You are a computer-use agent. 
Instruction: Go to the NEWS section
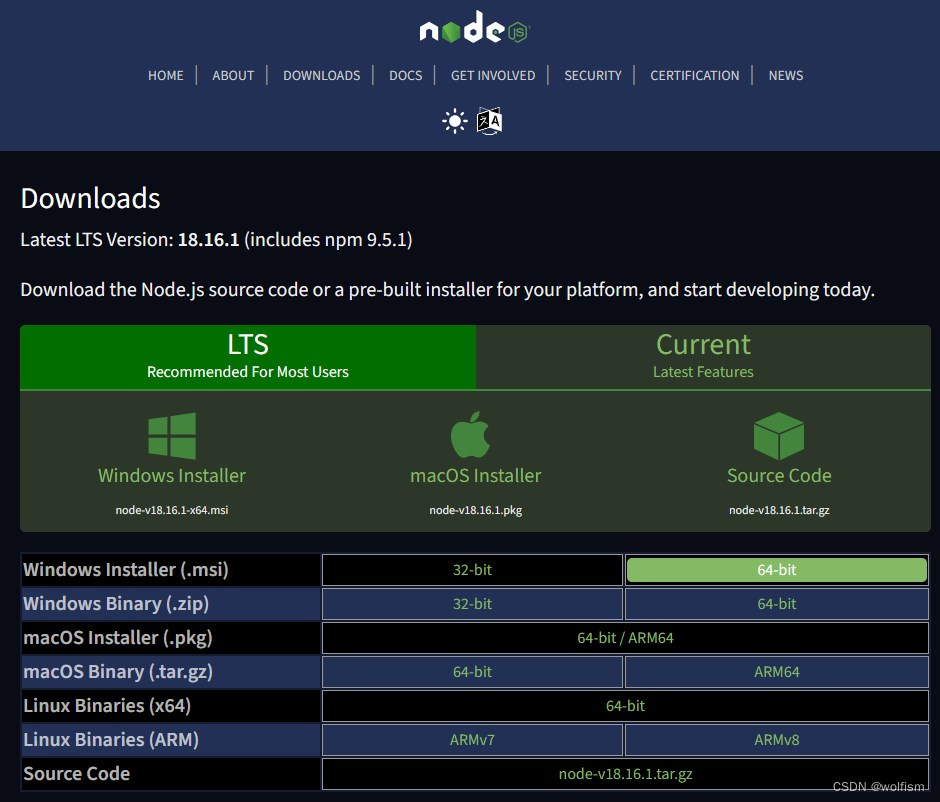tap(786, 76)
